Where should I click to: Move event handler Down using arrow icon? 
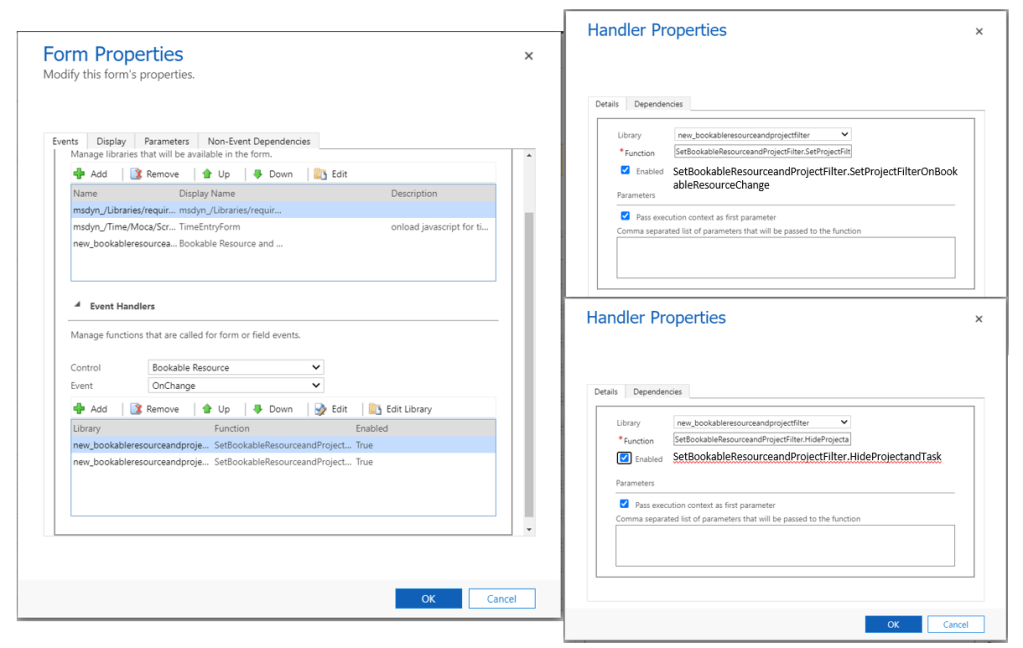pos(258,409)
